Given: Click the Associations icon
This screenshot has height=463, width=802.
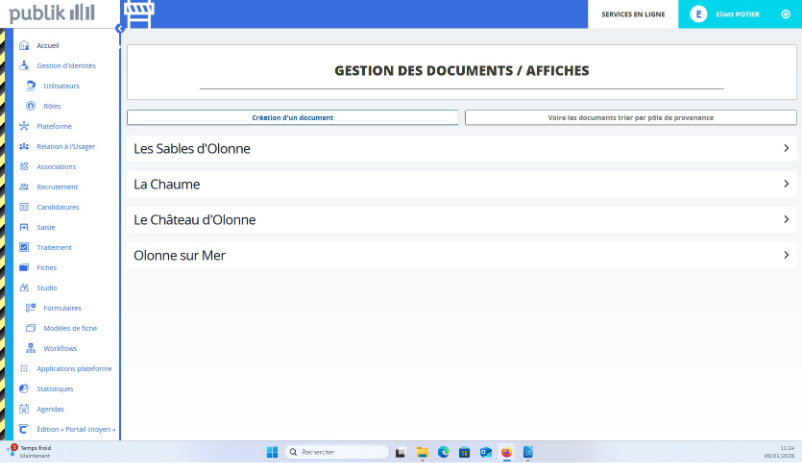Looking at the screenshot, I should (24, 167).
